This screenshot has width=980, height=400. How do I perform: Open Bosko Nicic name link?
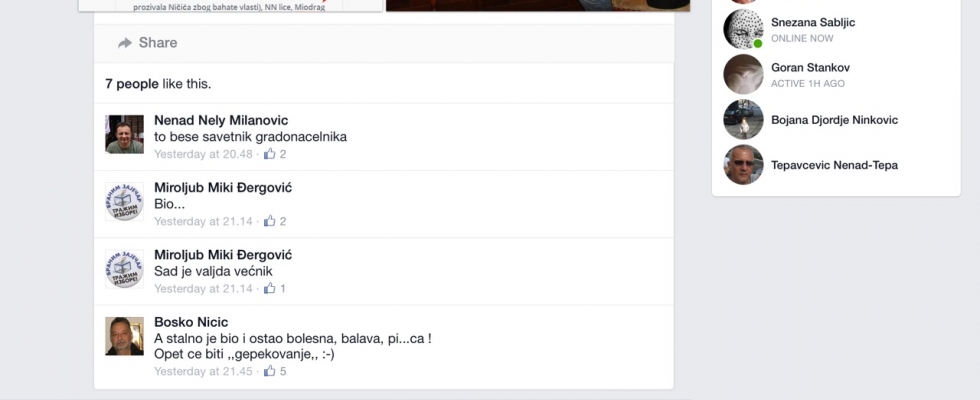click(191, 322)
